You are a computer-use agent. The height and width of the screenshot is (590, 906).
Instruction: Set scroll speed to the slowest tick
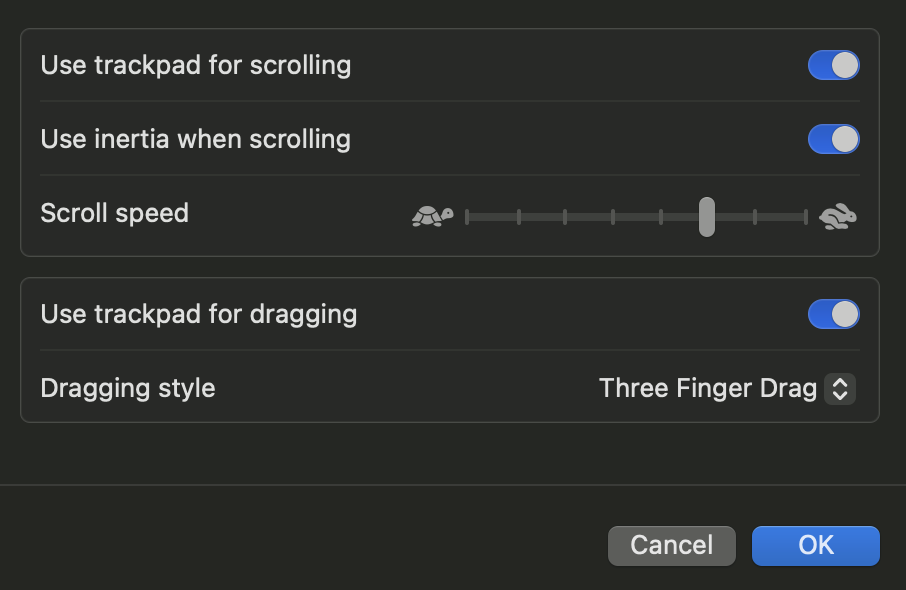pos(467,216)
